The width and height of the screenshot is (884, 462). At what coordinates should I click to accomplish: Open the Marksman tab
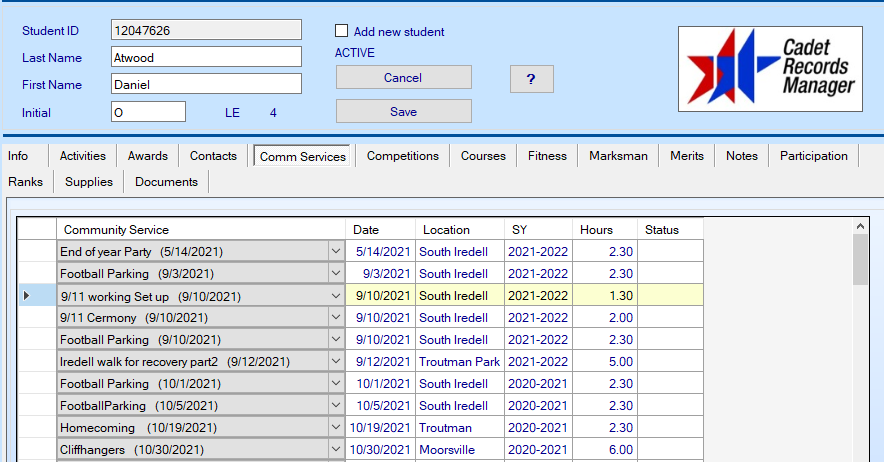618,156
